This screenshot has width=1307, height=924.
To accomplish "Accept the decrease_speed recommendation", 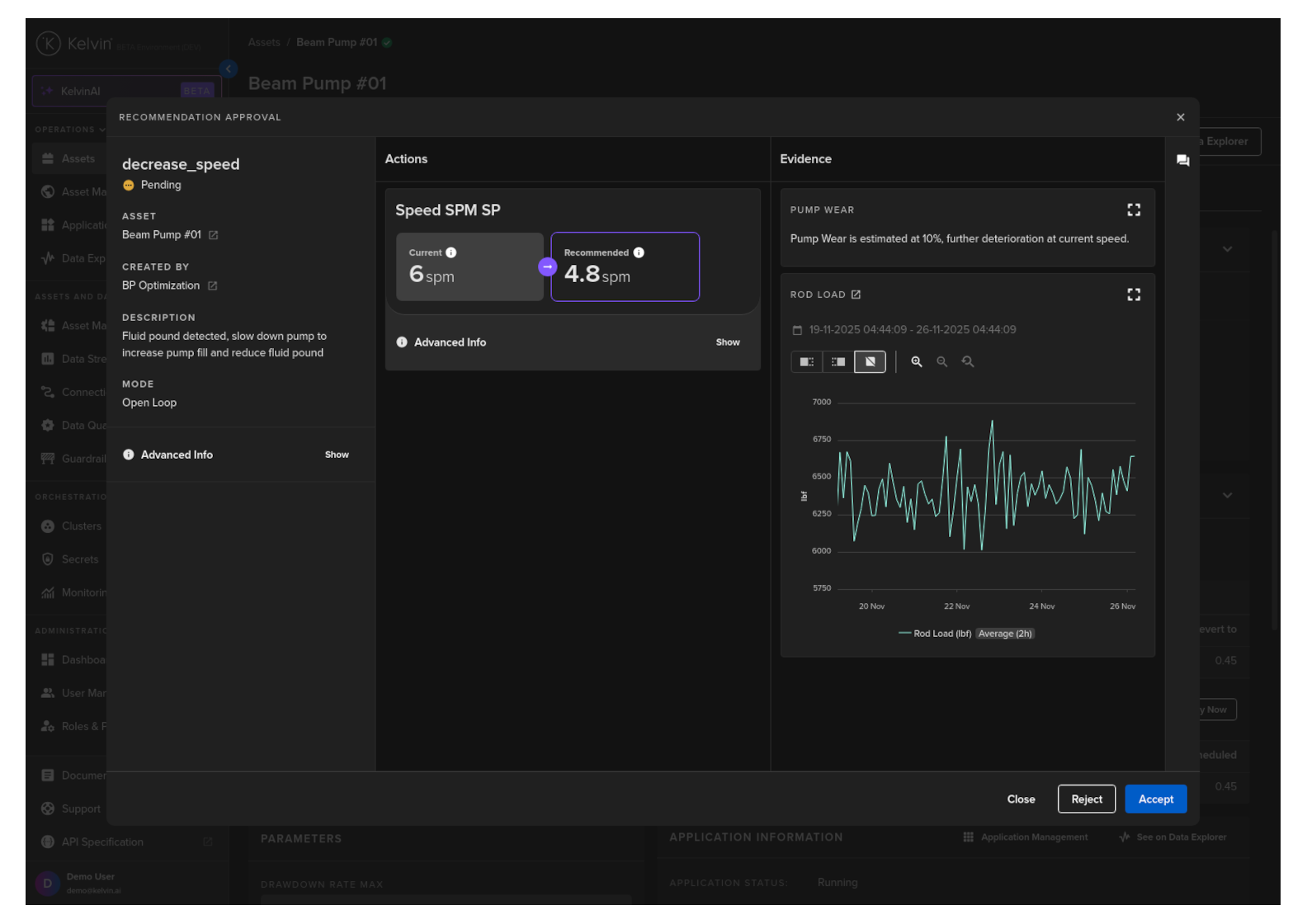I will point(1155,799).
